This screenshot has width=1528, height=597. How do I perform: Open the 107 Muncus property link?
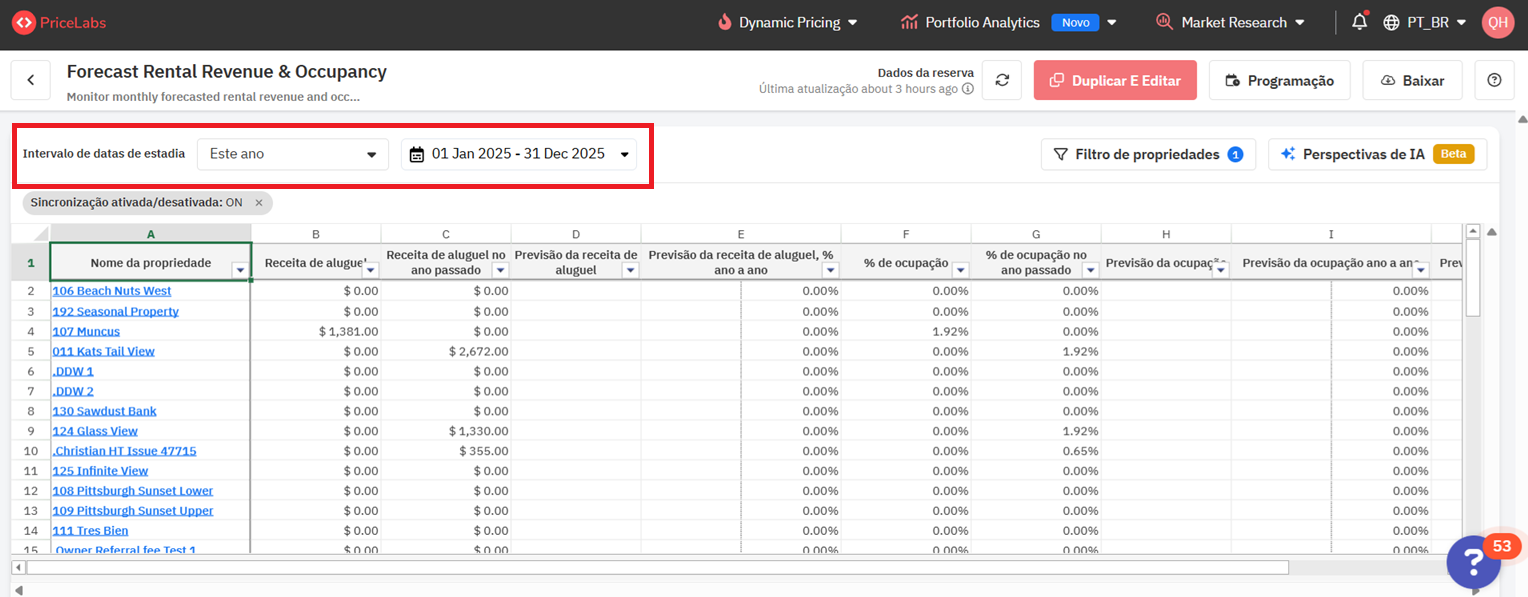86,331
